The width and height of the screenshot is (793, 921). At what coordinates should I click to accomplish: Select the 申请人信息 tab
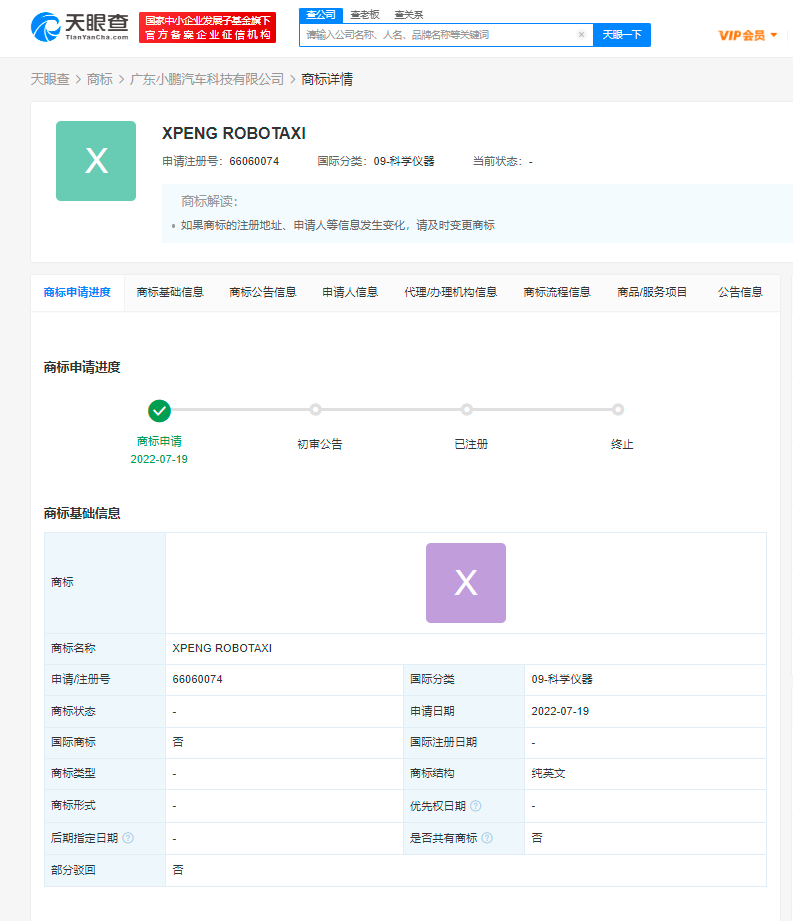[350, 293]
